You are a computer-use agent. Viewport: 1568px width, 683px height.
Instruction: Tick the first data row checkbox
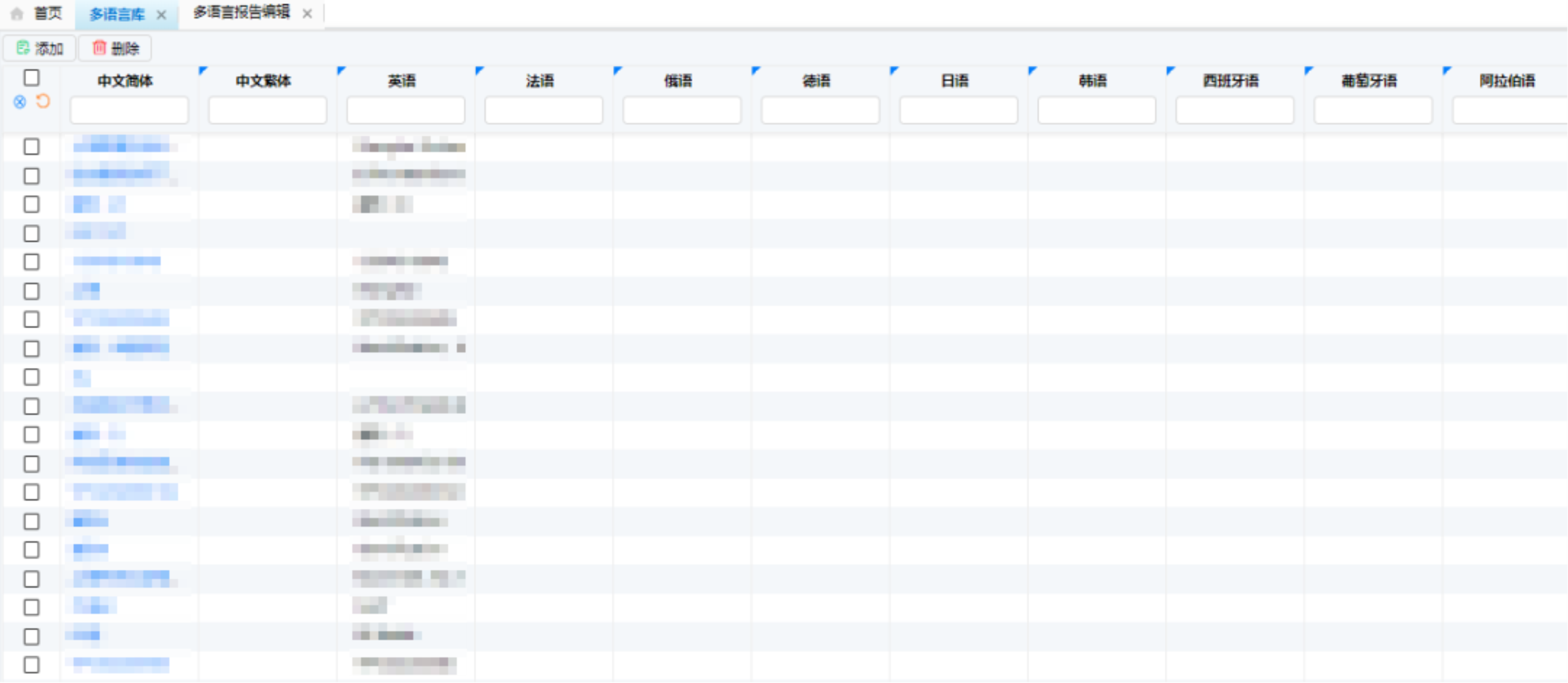(x=32, y=147)
